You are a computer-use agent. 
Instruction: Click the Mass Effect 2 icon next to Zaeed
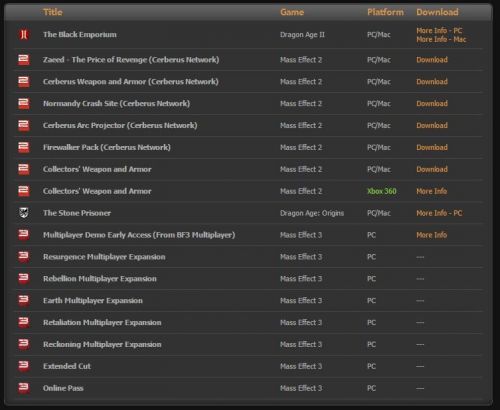(x=24, y=60)
